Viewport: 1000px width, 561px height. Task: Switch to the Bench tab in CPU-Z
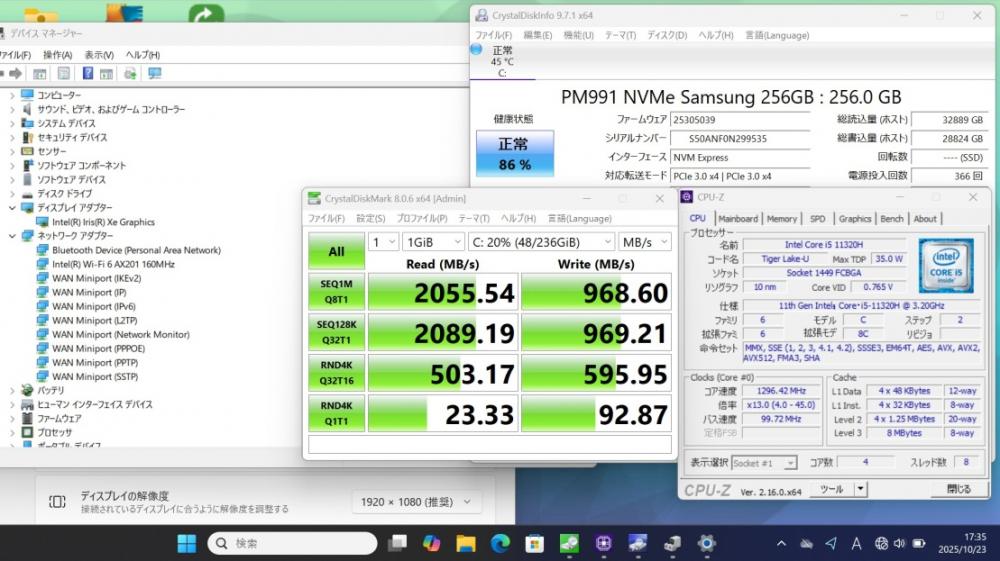(x=892, y=219)
